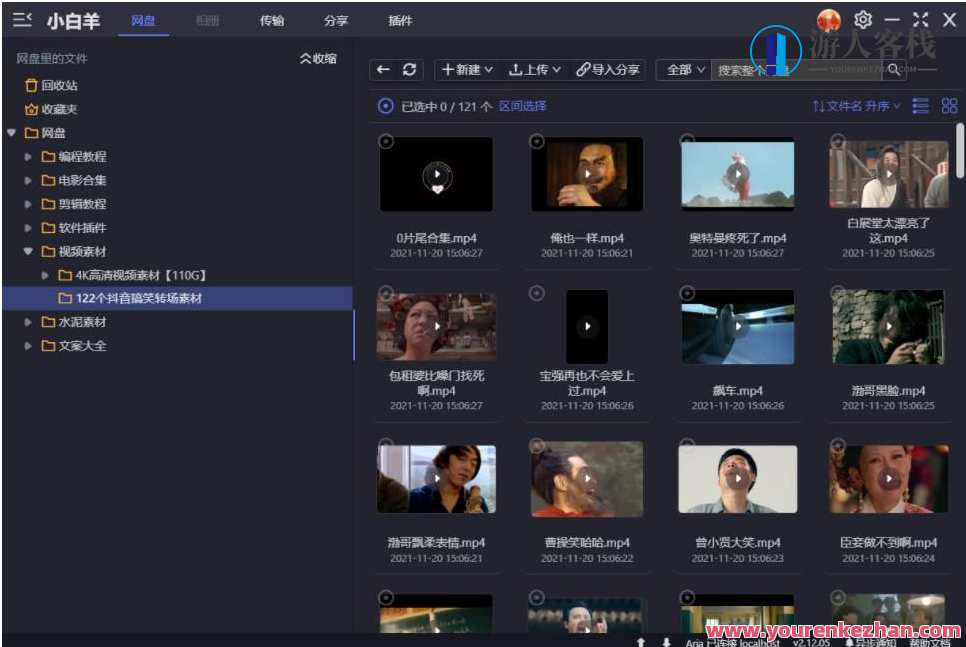Select the checkbox on 俺也一样.mp4

536,140
